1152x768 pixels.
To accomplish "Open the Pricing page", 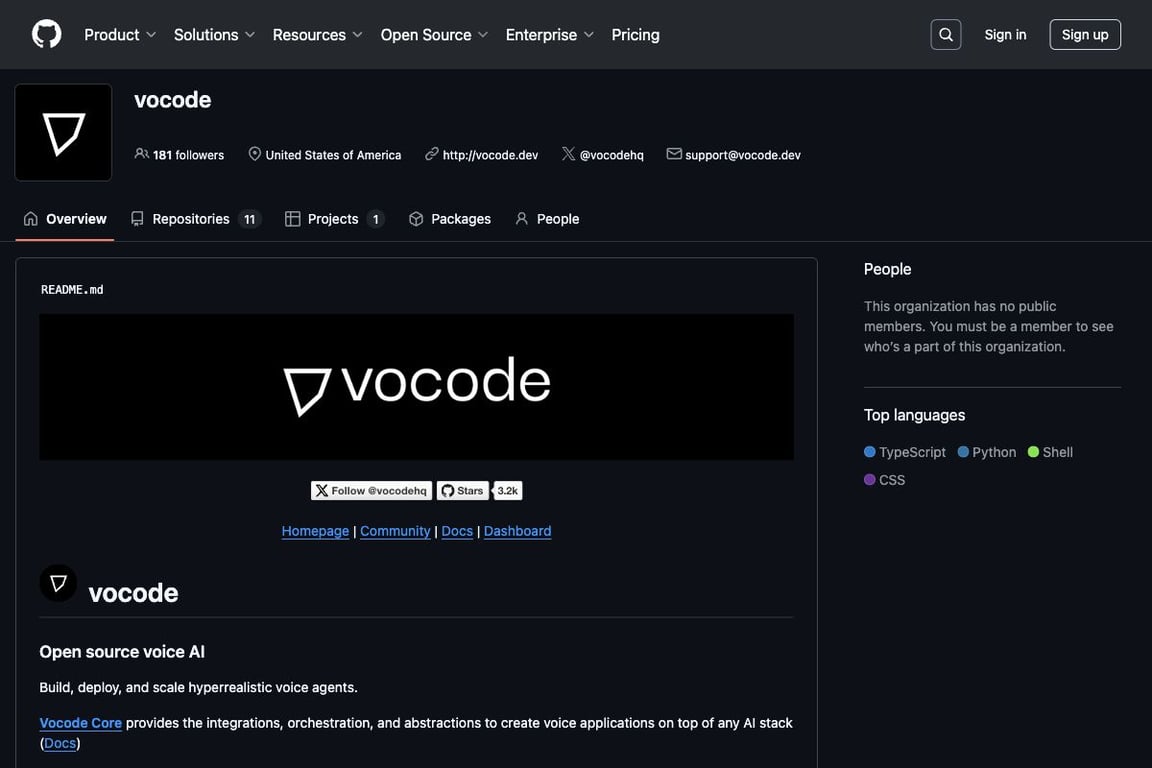I will tap(636, 35).
